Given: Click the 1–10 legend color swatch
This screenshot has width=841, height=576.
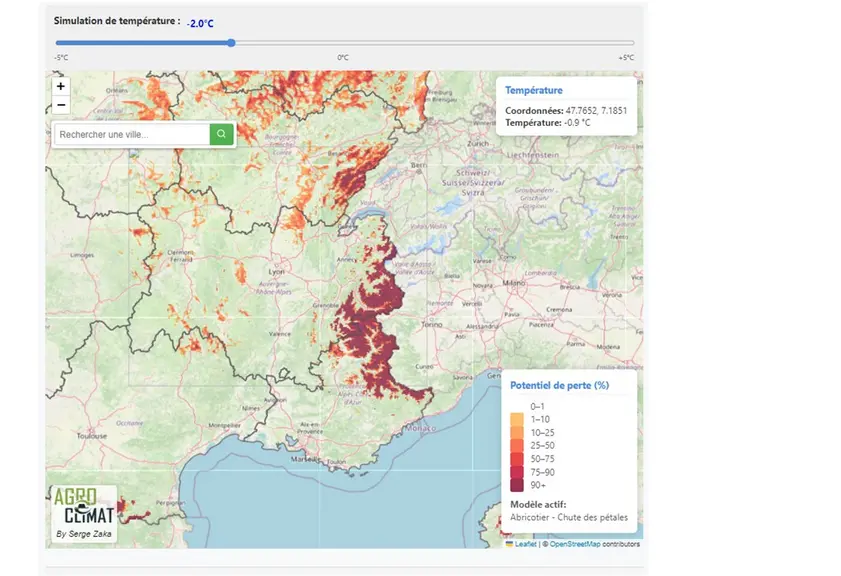Looking at the screenshot, I should pyautogui.click(x=517, y=419).
